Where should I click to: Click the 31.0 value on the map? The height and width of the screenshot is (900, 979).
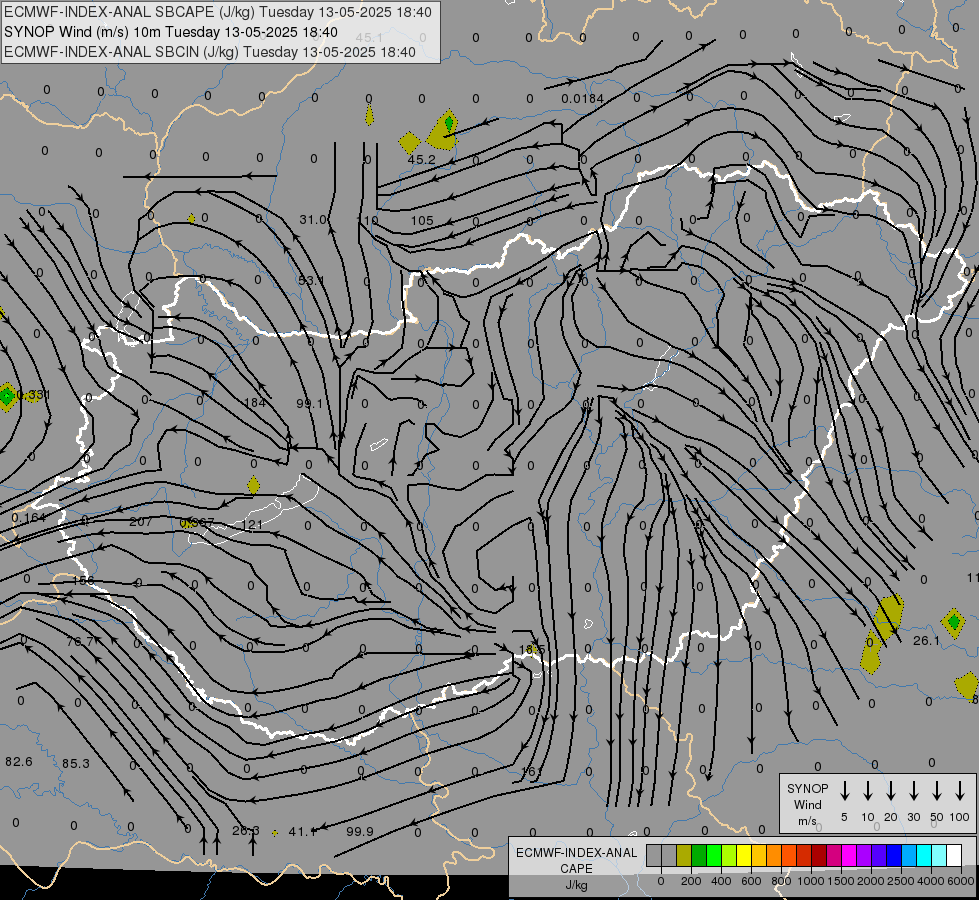click(x=313, y=220)
